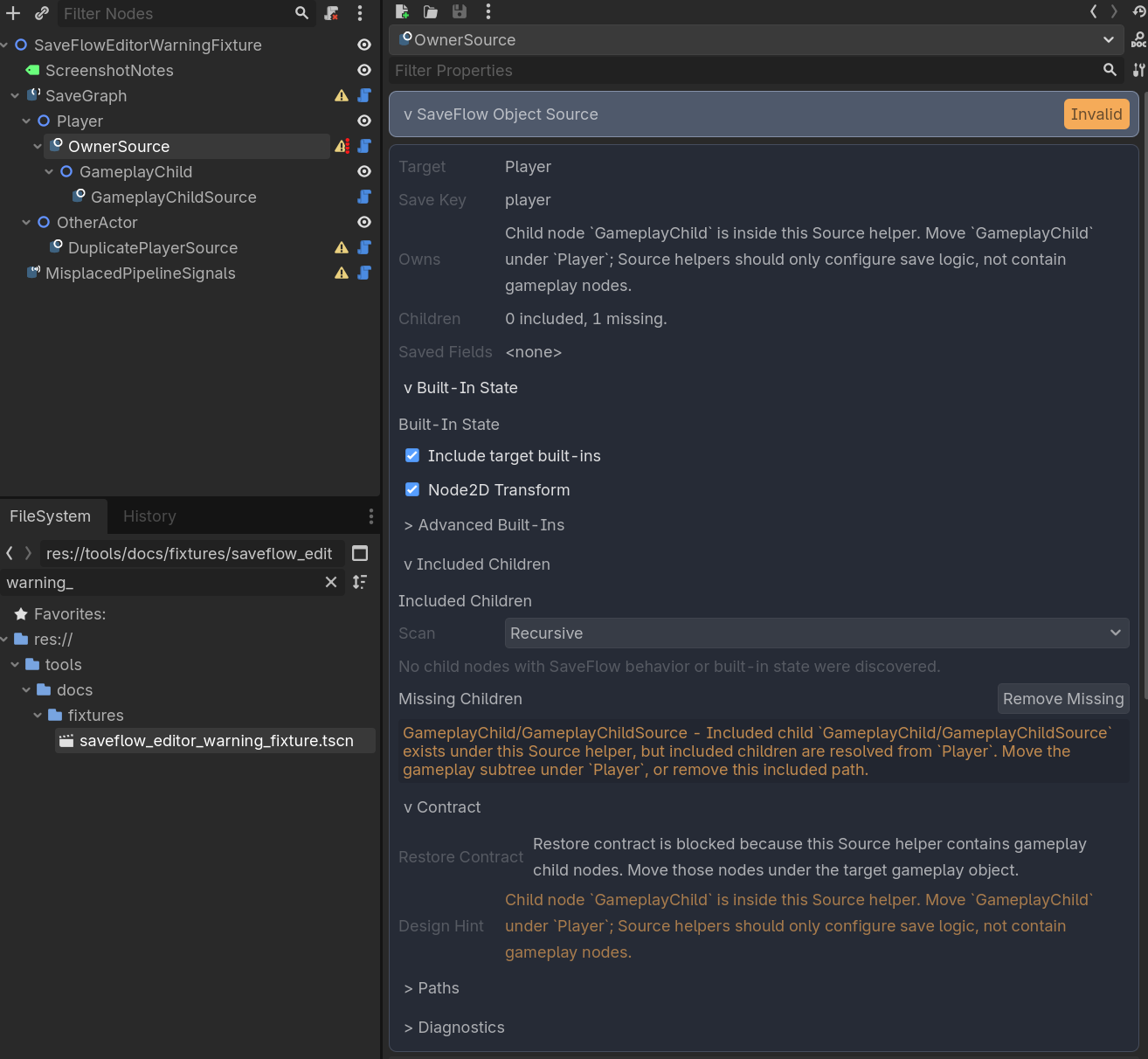Click the Remove Missing button
The width and height of the screenshot is (1148, 1059).
(x=1063, y=698)
